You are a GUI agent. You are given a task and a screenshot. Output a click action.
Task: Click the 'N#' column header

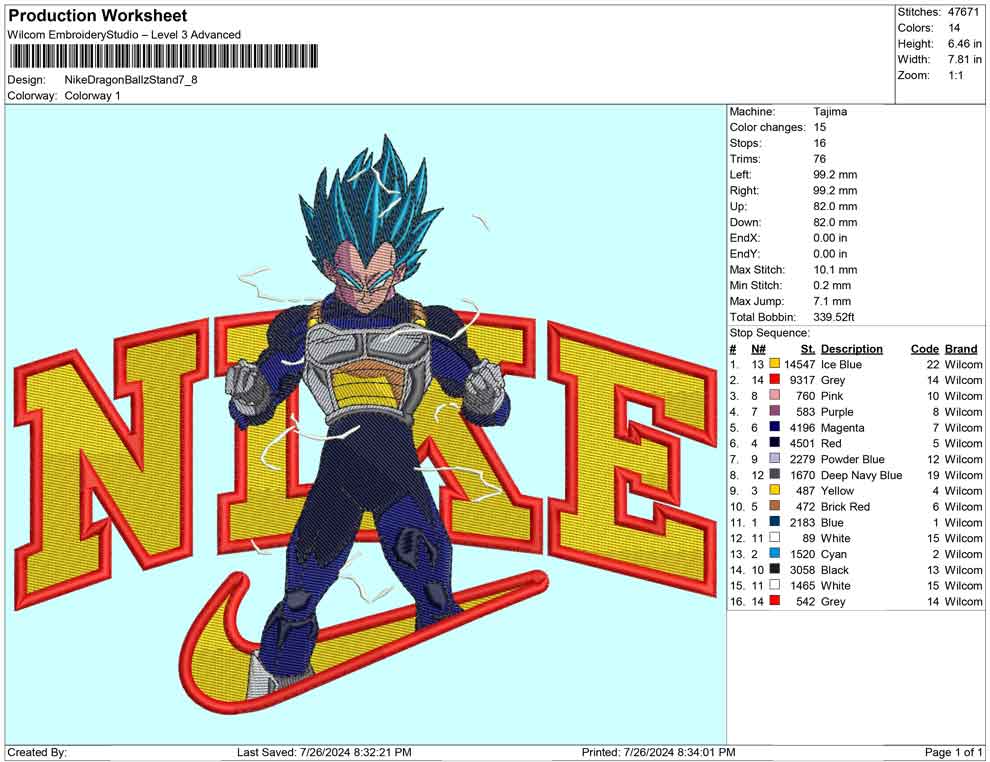[758, 349]
